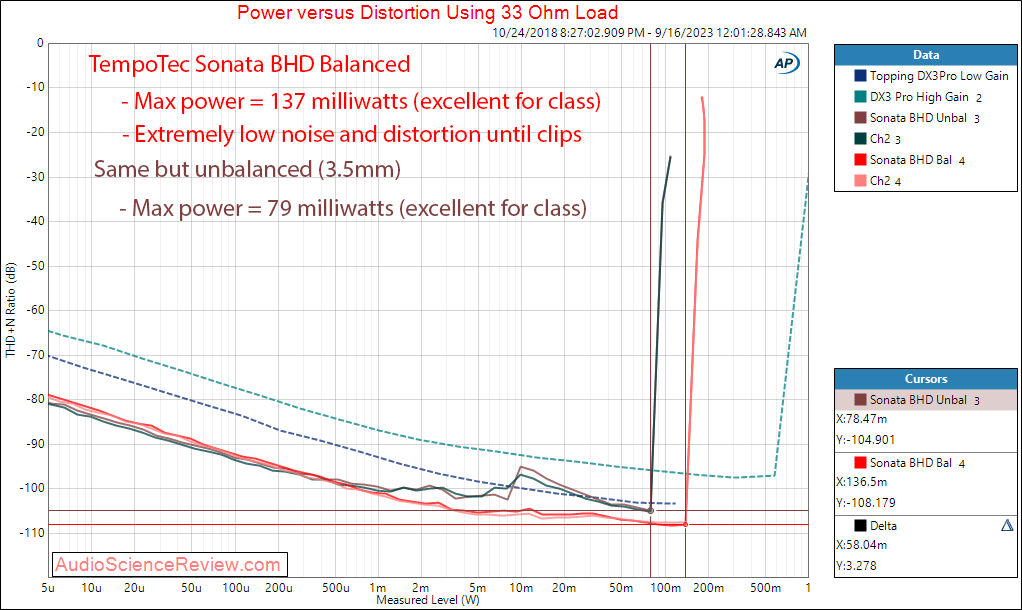The image size is (1022, 610).
Task: Click the '5u' x-axis tick label
Action: 48,588
